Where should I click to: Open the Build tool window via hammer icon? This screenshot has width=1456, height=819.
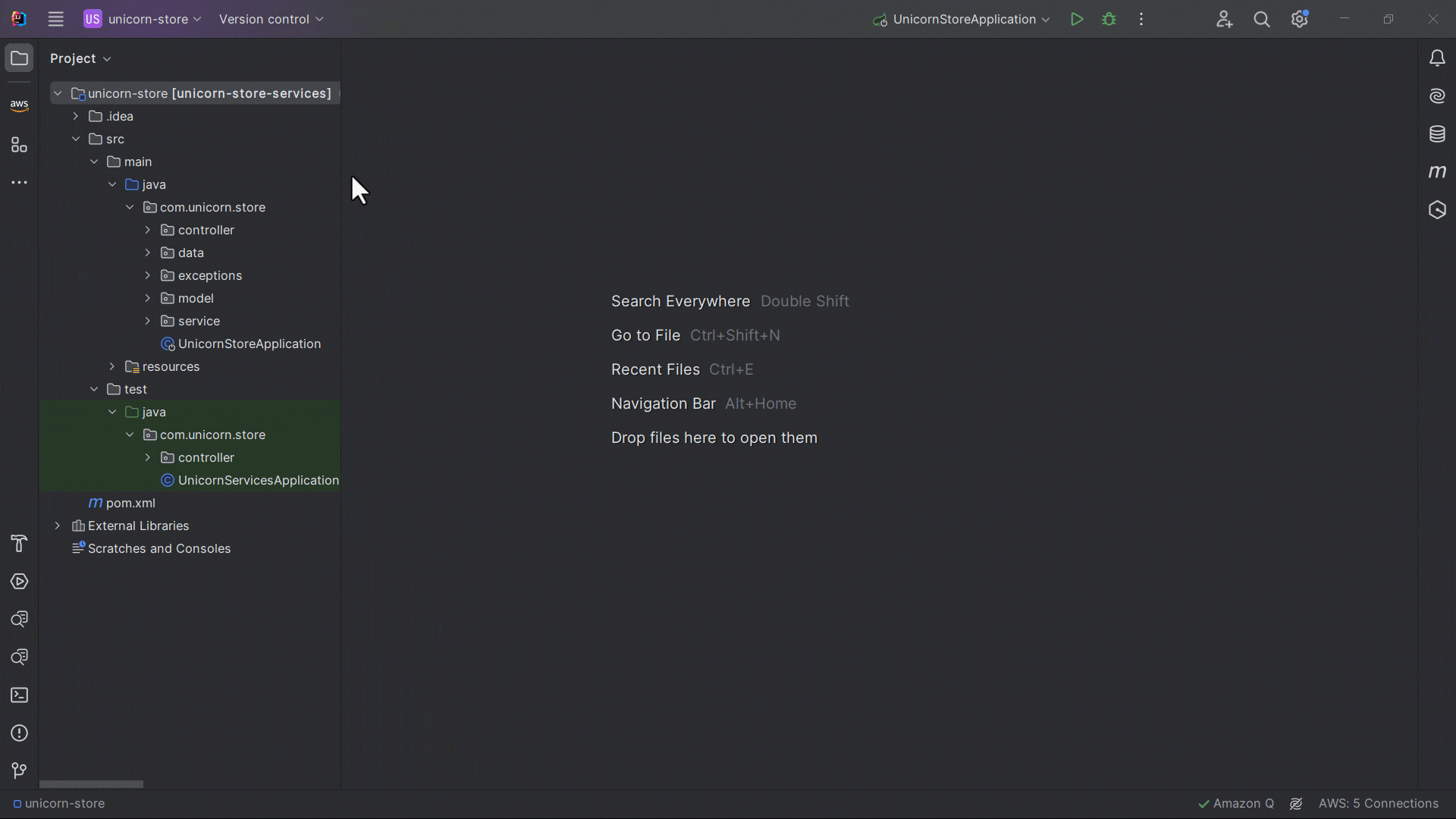19,544
